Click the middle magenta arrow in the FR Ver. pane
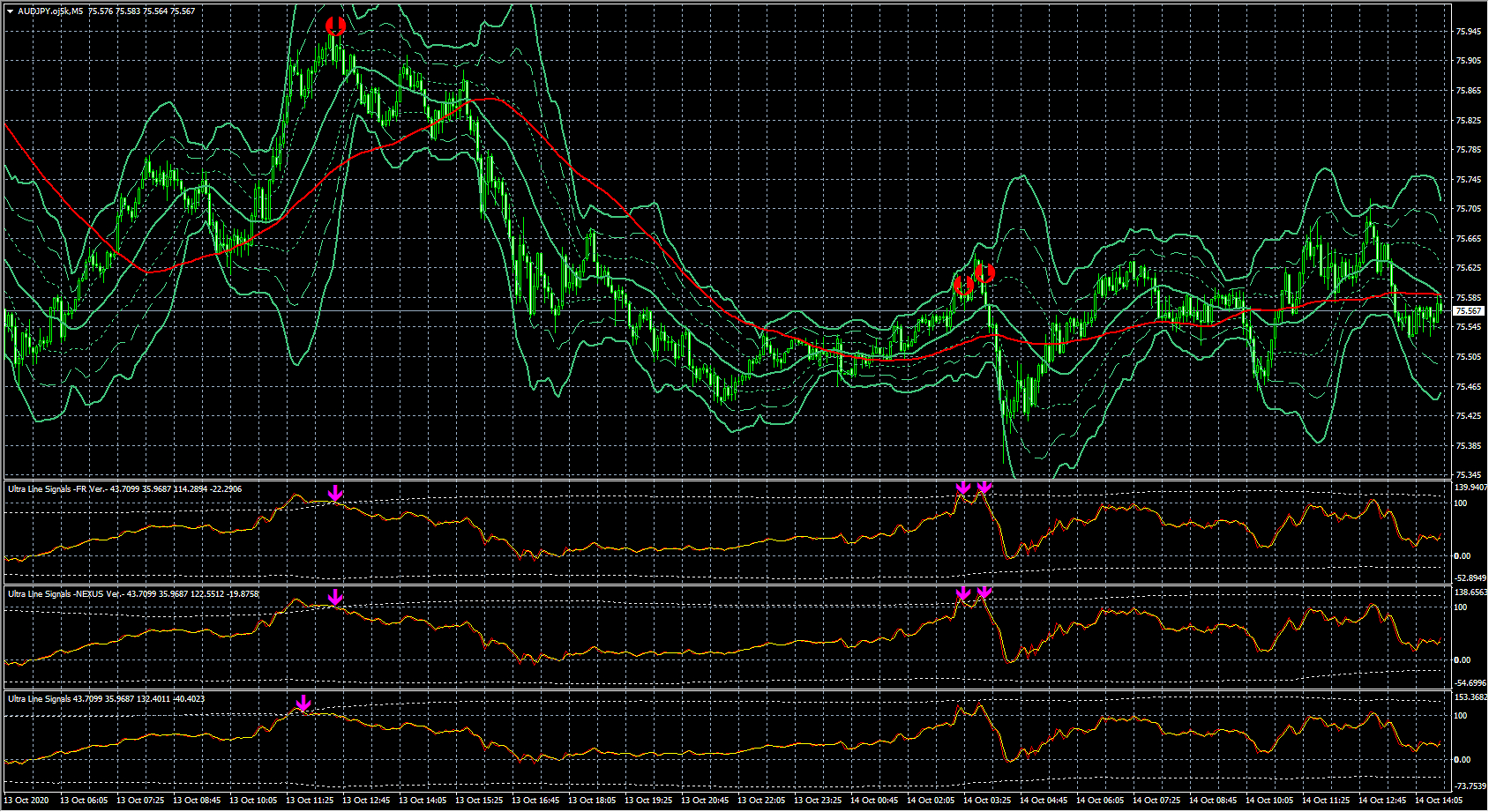Screen dimensions: 1489x812 [963, 488]
